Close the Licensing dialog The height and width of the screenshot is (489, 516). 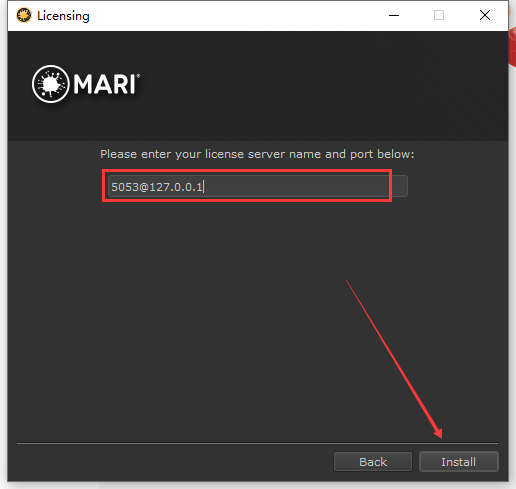[485, 15]
